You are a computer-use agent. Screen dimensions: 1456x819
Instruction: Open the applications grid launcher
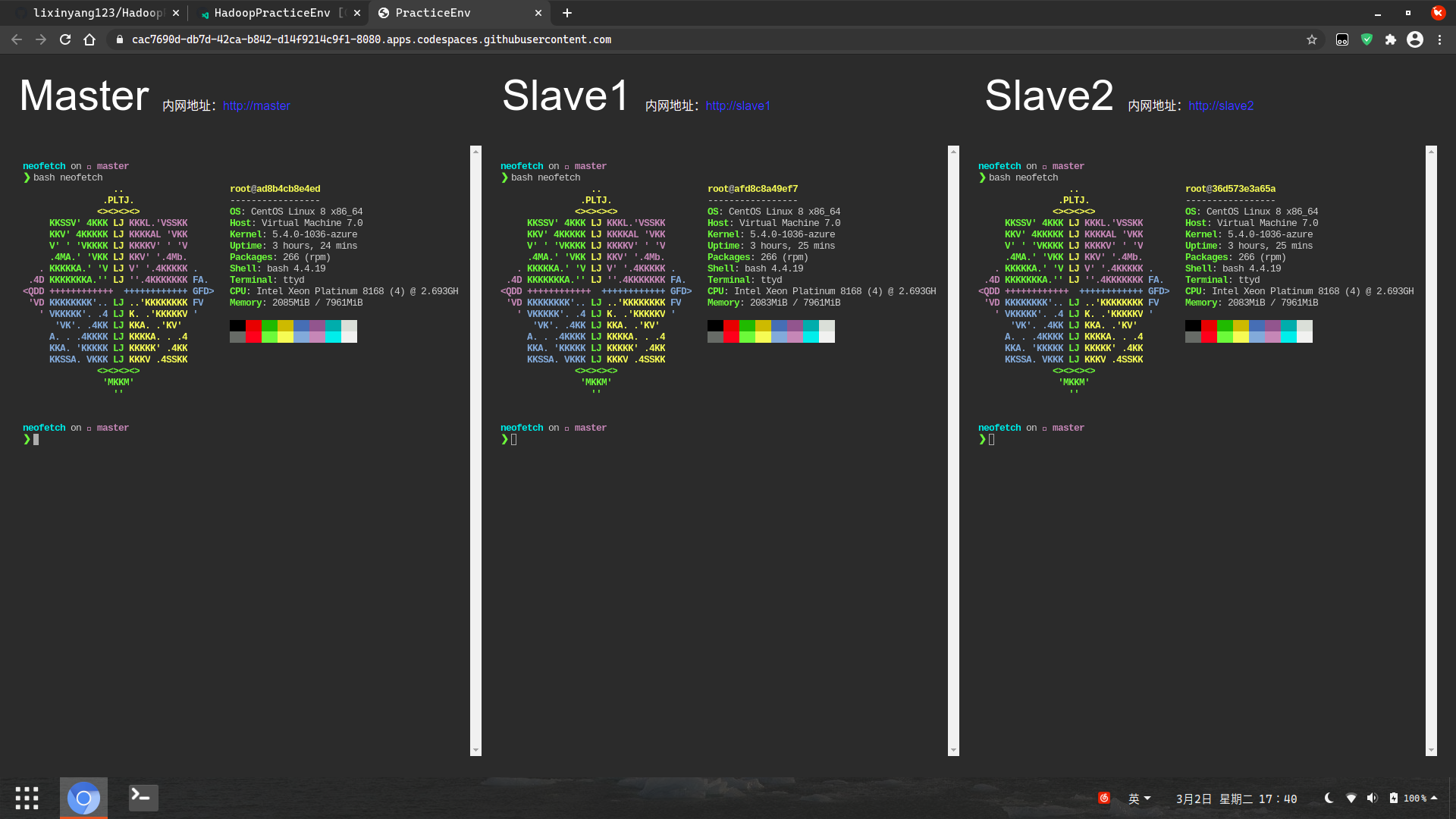click(x=27, y=798)
